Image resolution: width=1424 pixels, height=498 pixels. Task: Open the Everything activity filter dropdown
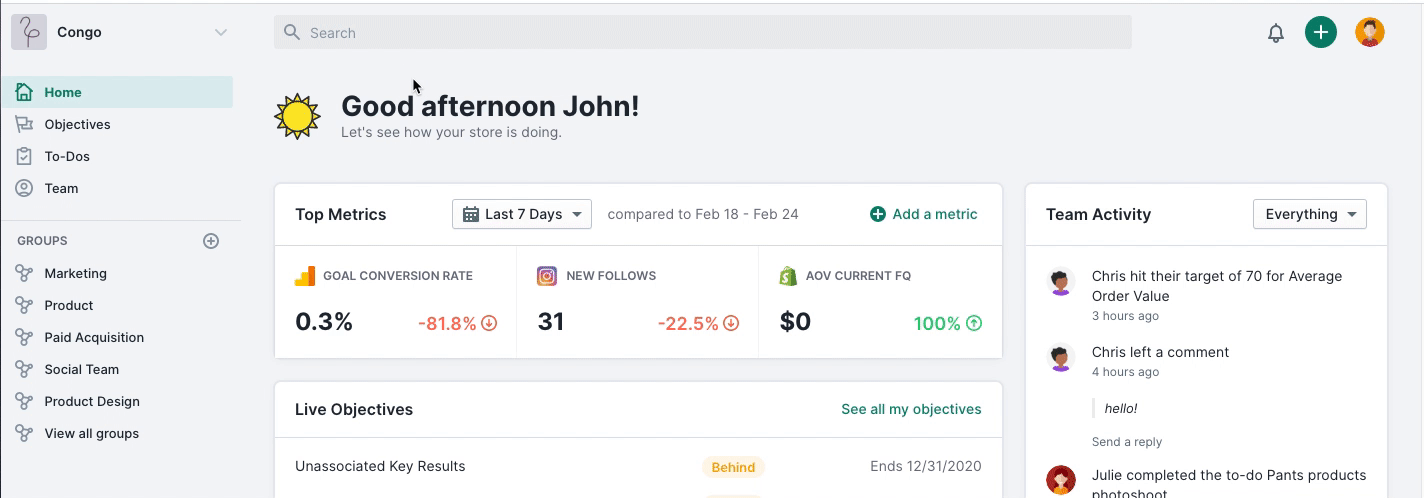pos(1309,214)
